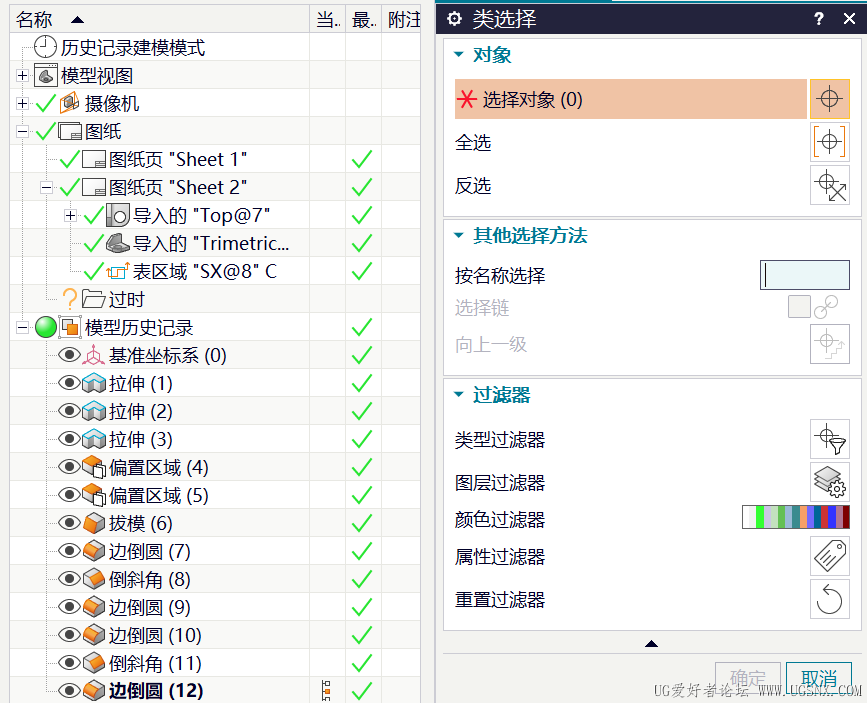The width and height of the screenshot is (867, 703).
Task: Click the 模型视图 icon
Action: (x=46, y=75)
